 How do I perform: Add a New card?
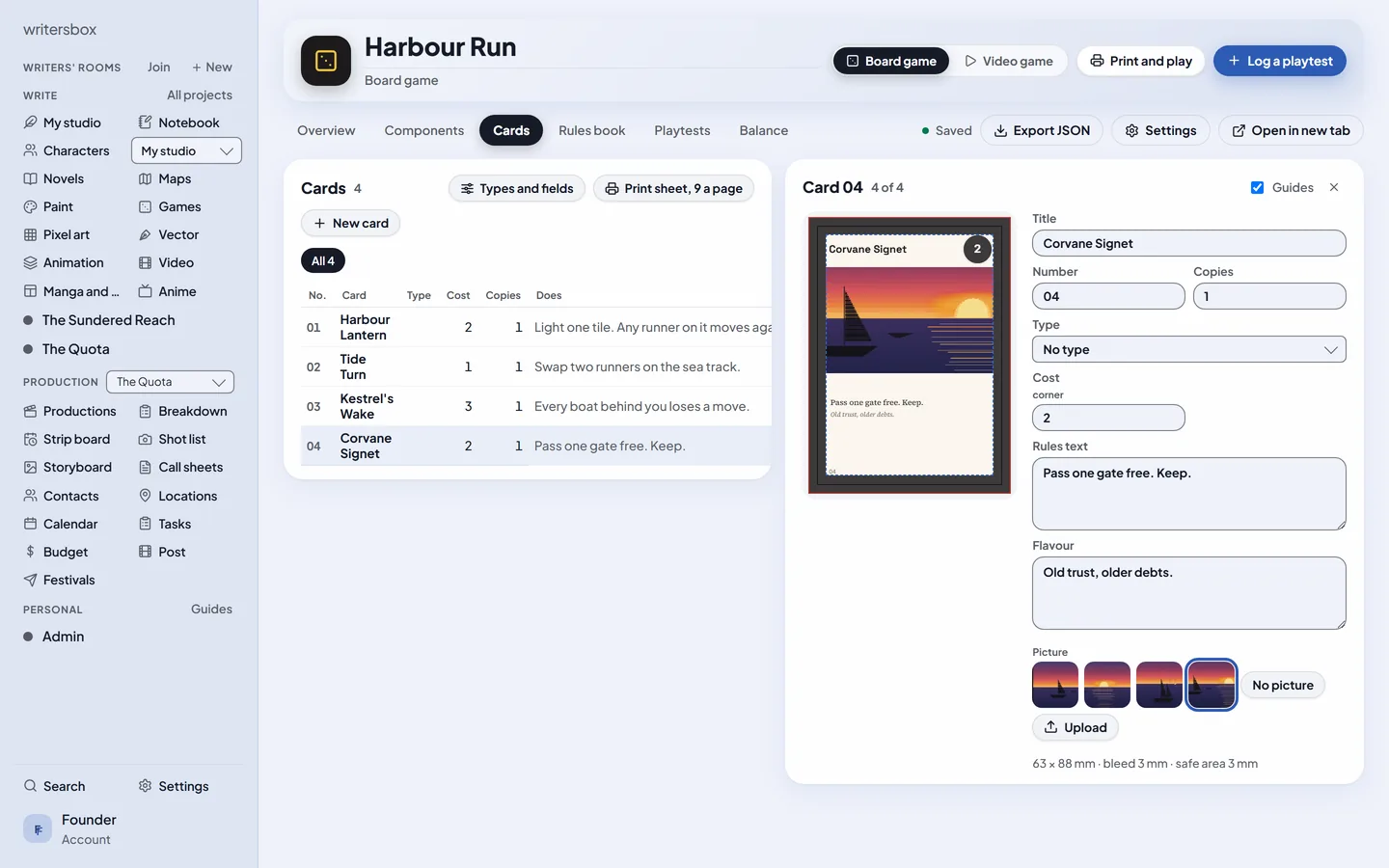[351, 223]
